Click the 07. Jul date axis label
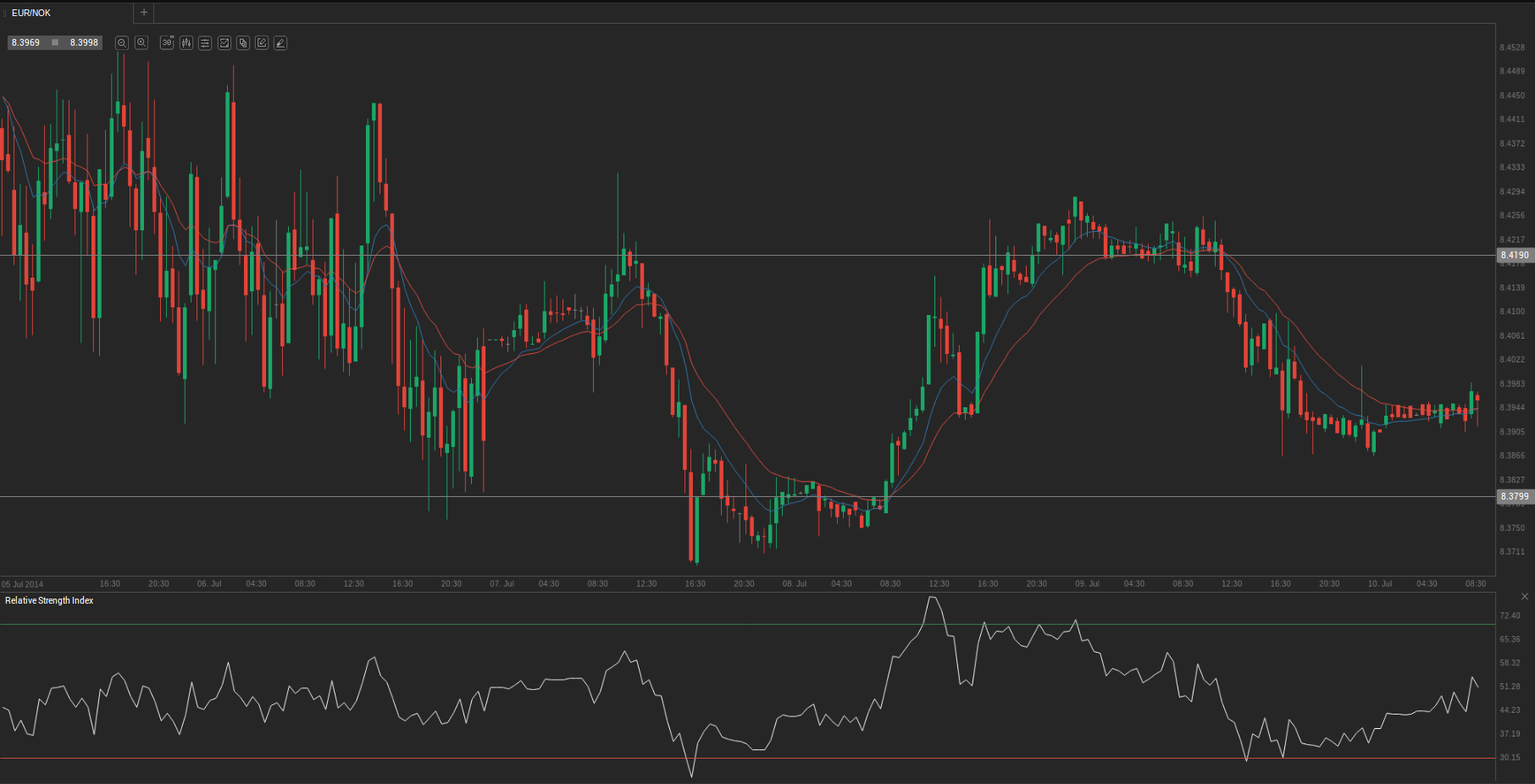This screenshot has height=784, width=1535. pos(502,583)
